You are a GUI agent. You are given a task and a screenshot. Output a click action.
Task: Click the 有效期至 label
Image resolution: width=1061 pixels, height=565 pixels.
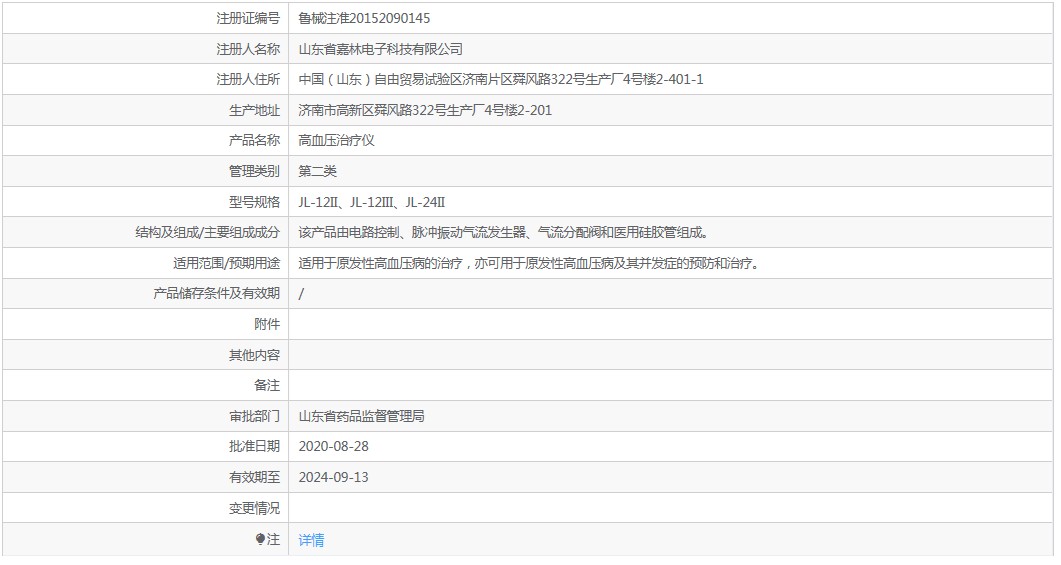[254, 478]
